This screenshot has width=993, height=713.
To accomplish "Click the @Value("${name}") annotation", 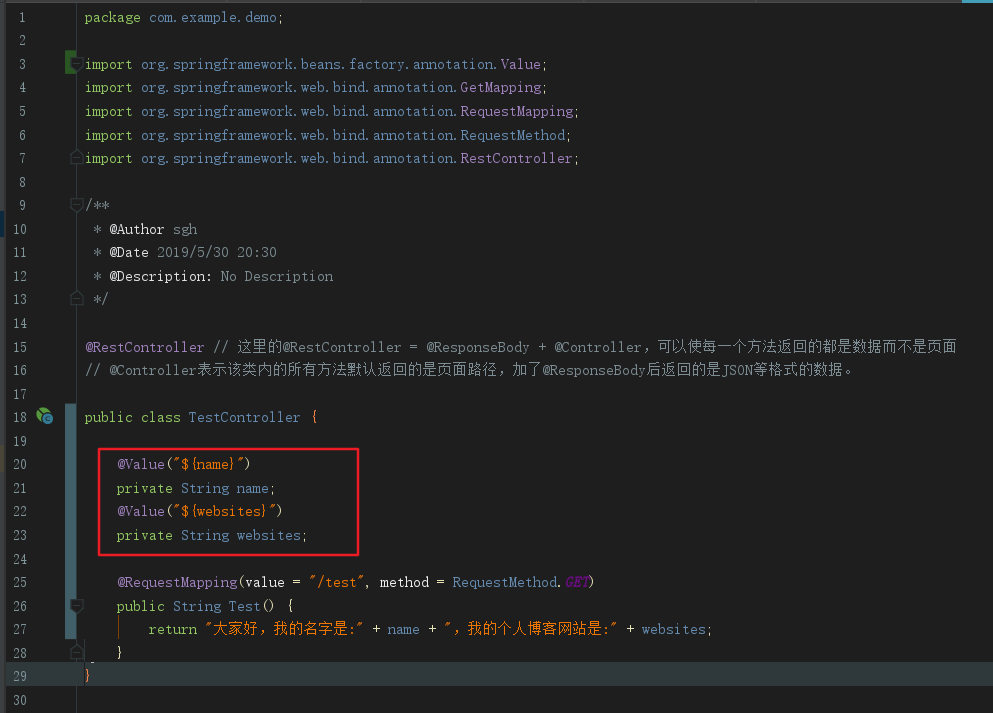I will (184, 464).
